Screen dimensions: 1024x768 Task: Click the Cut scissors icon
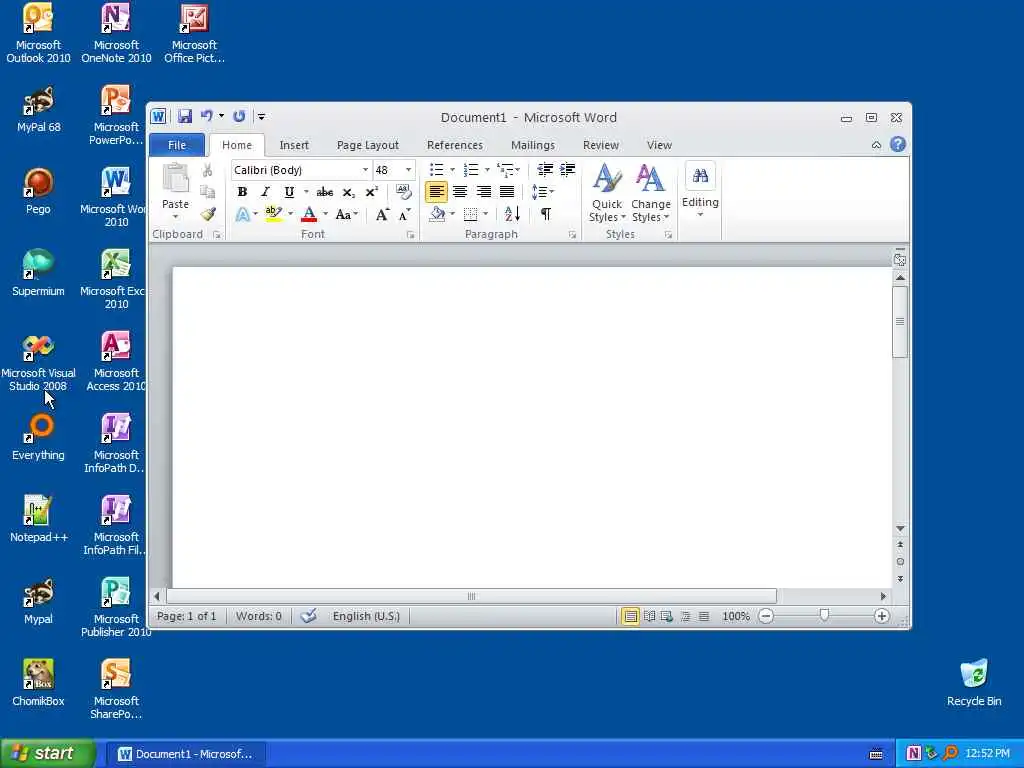click(208, 170)
